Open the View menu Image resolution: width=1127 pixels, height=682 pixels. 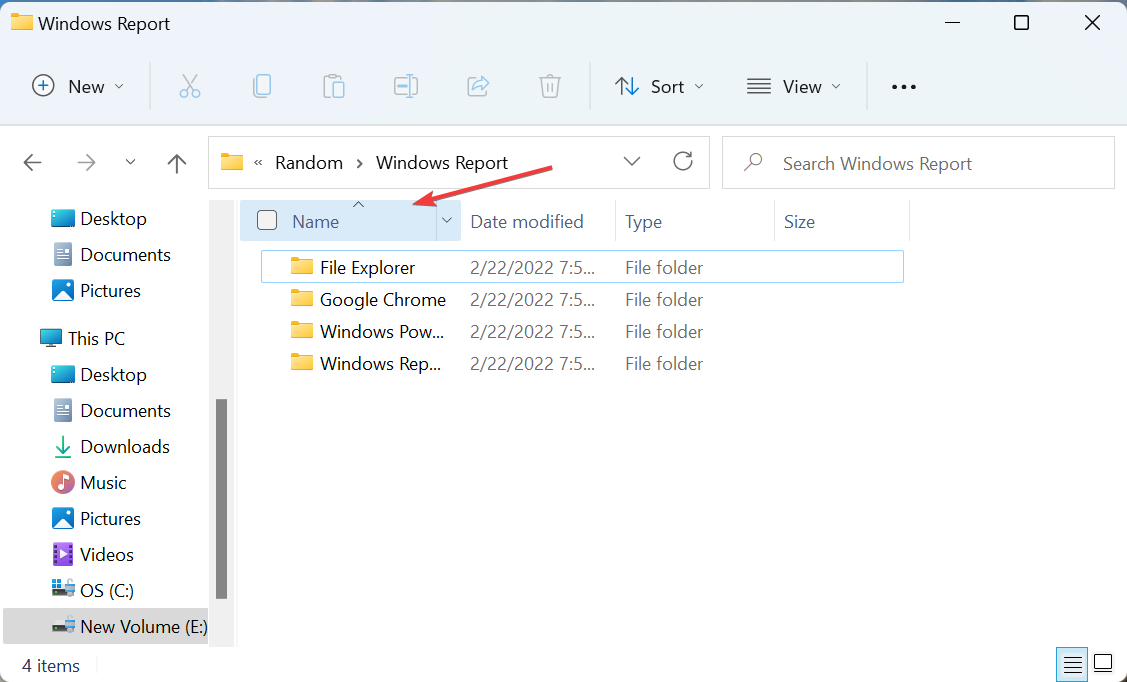793,86
